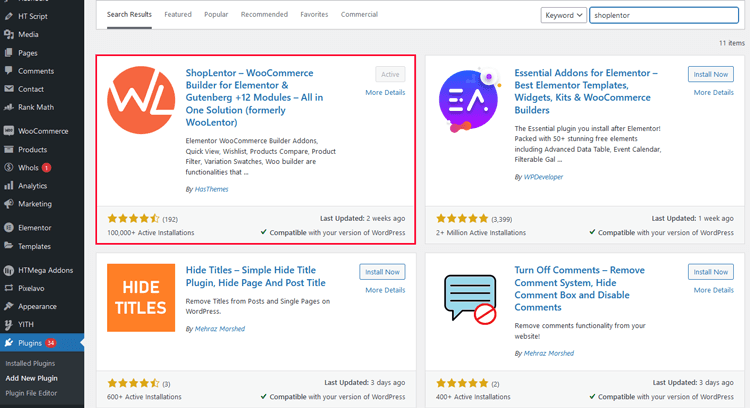Click the Rank Math icon

9,107
